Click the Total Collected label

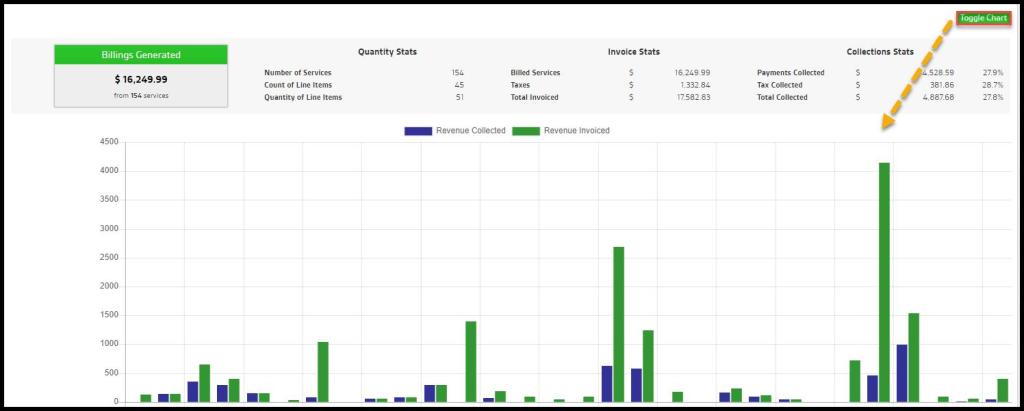[x=782, y=97]
